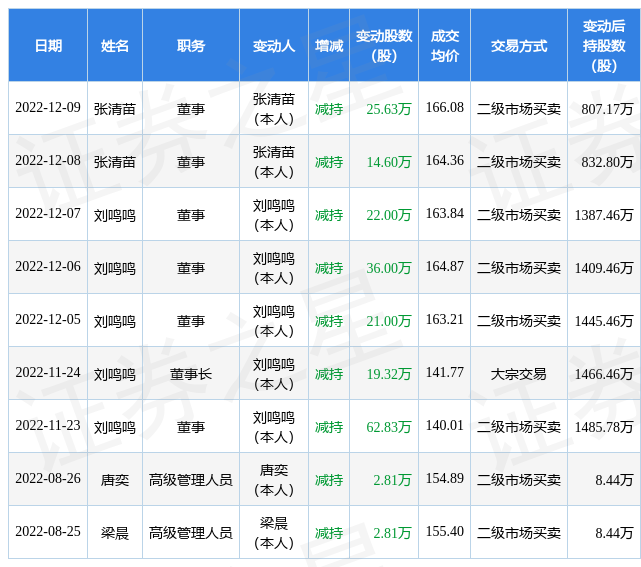Click 21.00万 share change value
This screenshot has width=641, height=567.
click(x=388, y=321)
